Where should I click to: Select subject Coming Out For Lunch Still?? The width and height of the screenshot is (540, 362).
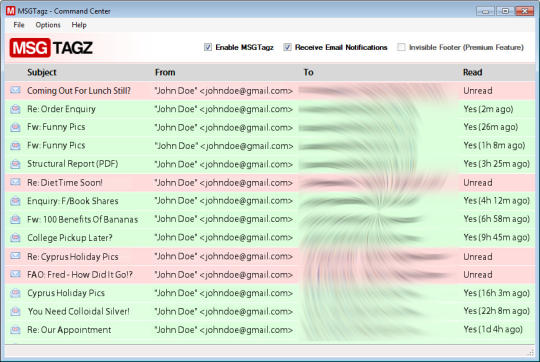(79, 91)
